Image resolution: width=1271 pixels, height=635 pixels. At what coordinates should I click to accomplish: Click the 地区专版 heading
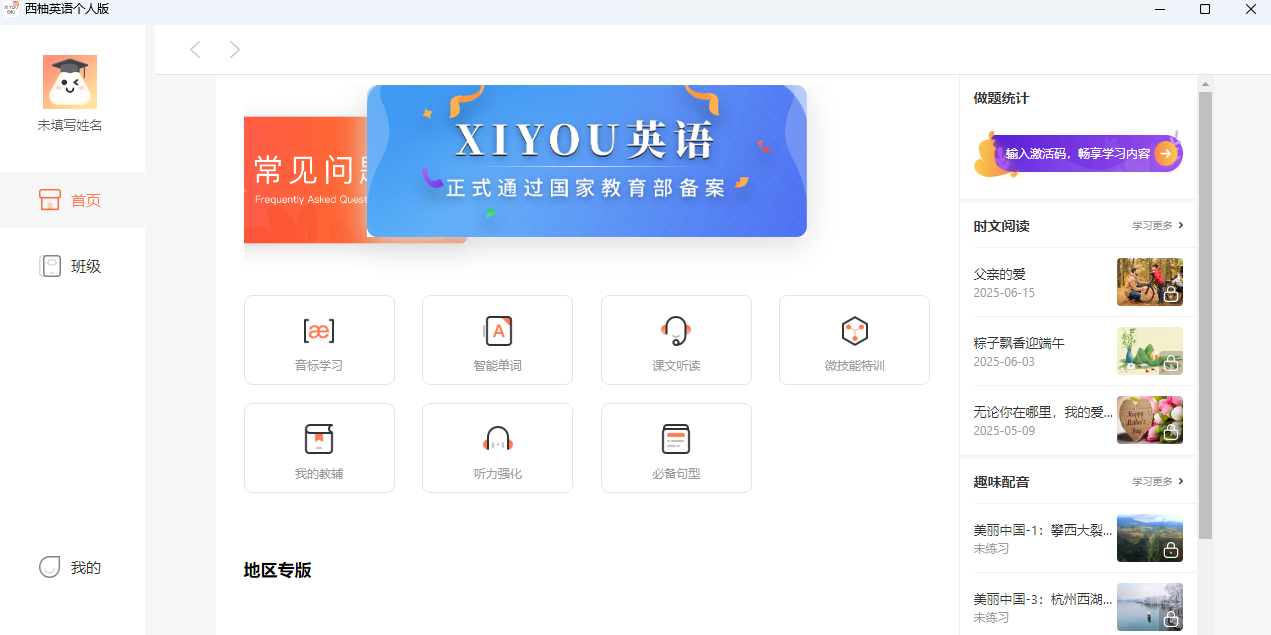click(278, 571)
